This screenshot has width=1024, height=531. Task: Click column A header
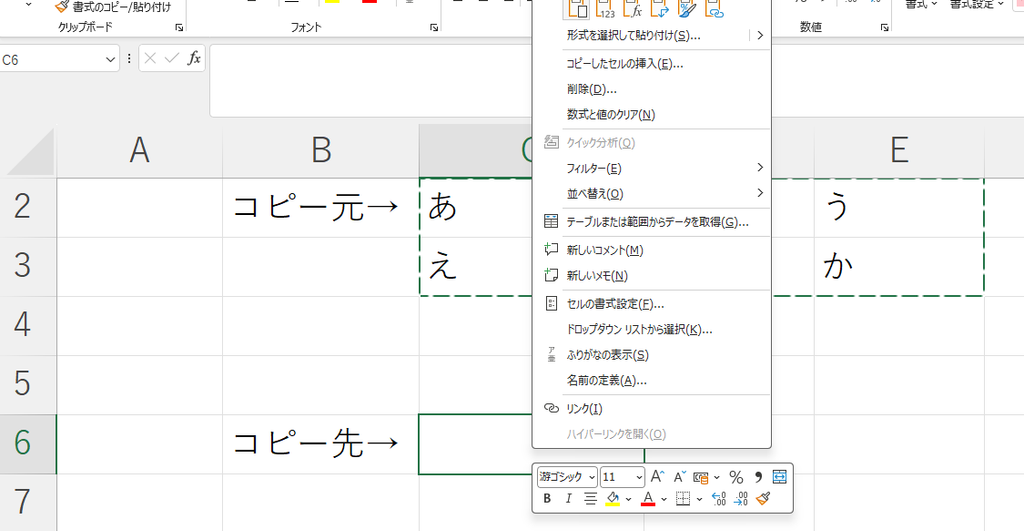click(139, 150)
